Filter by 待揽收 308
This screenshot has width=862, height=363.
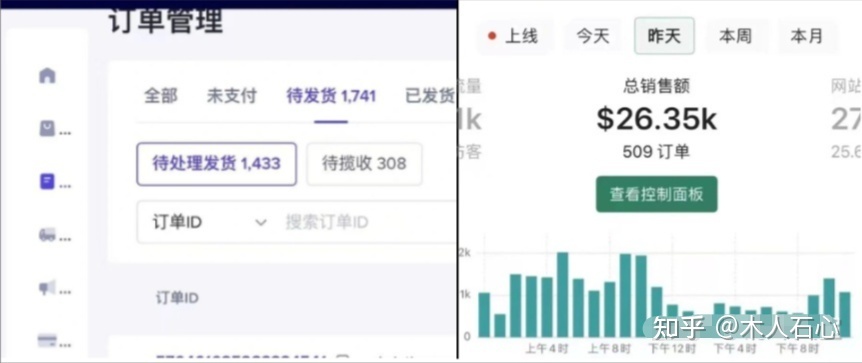[364, 164]
